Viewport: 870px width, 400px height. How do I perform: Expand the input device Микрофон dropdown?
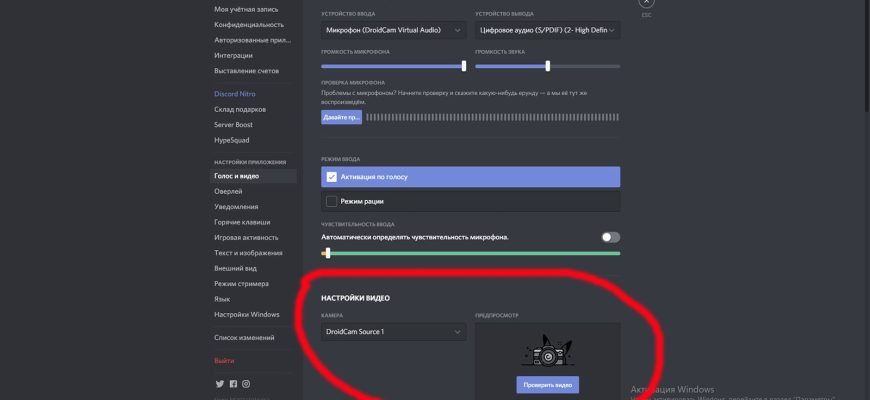tap(393, 31)
